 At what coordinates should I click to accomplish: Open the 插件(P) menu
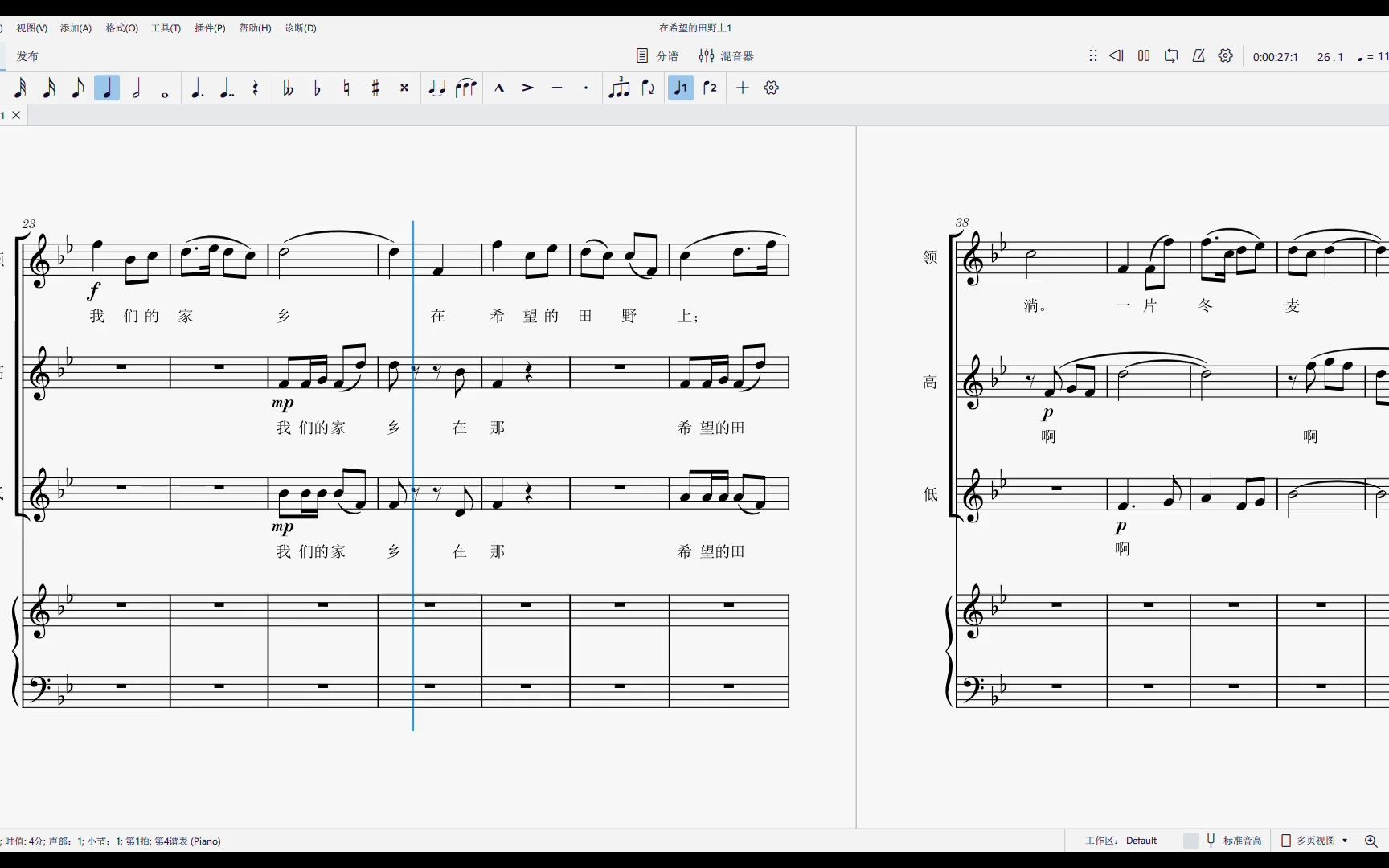coord(210,28)
